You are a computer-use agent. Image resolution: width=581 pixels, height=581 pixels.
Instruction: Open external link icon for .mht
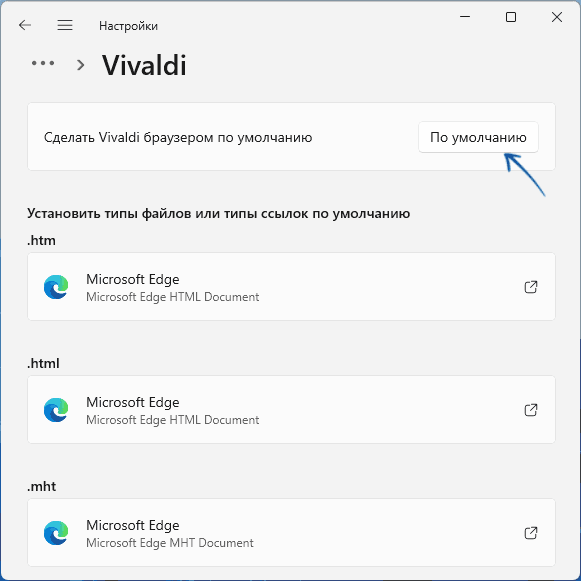tap(531, 533)
